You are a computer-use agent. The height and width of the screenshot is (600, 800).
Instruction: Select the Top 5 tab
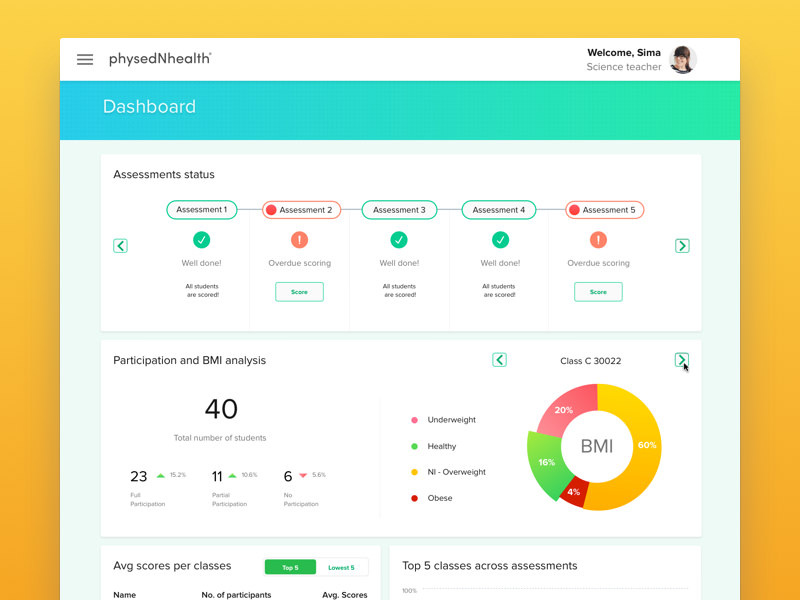289,567
